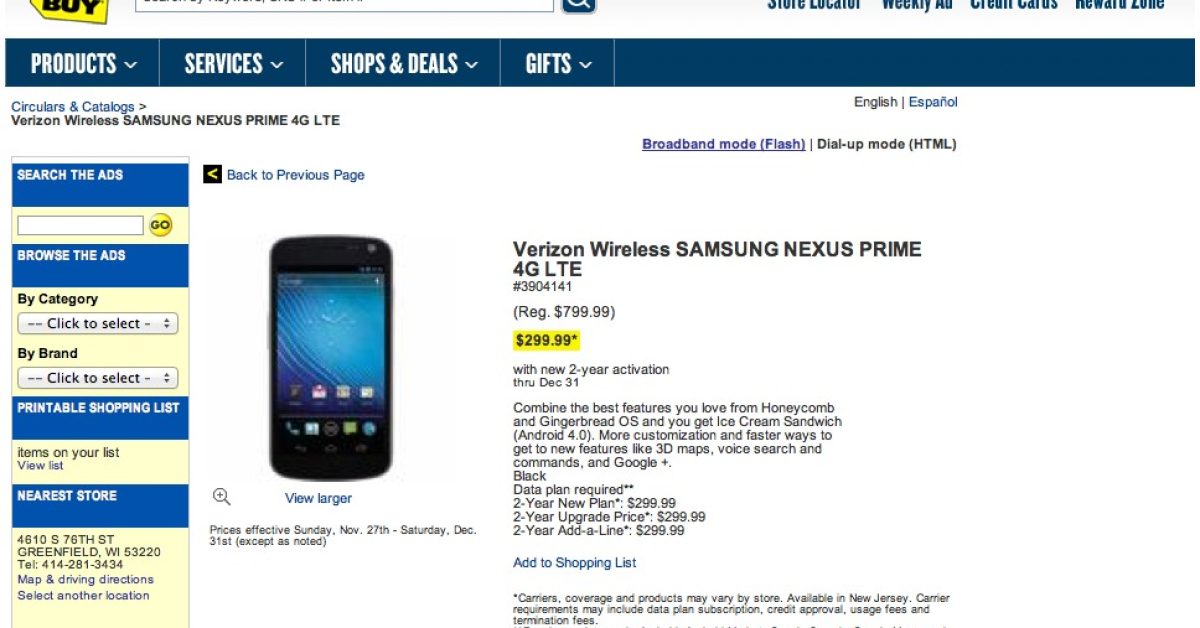Expand the Services menu

tap(233, 64)
